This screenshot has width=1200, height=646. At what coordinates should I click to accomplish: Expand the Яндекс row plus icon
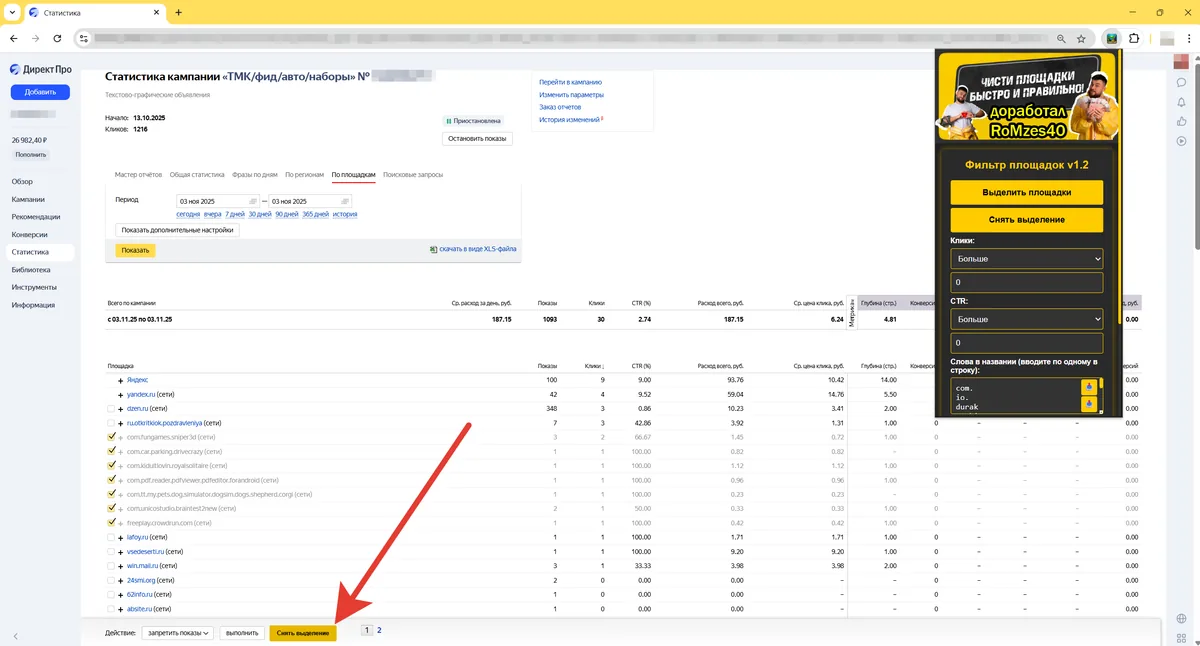point(121,380)
